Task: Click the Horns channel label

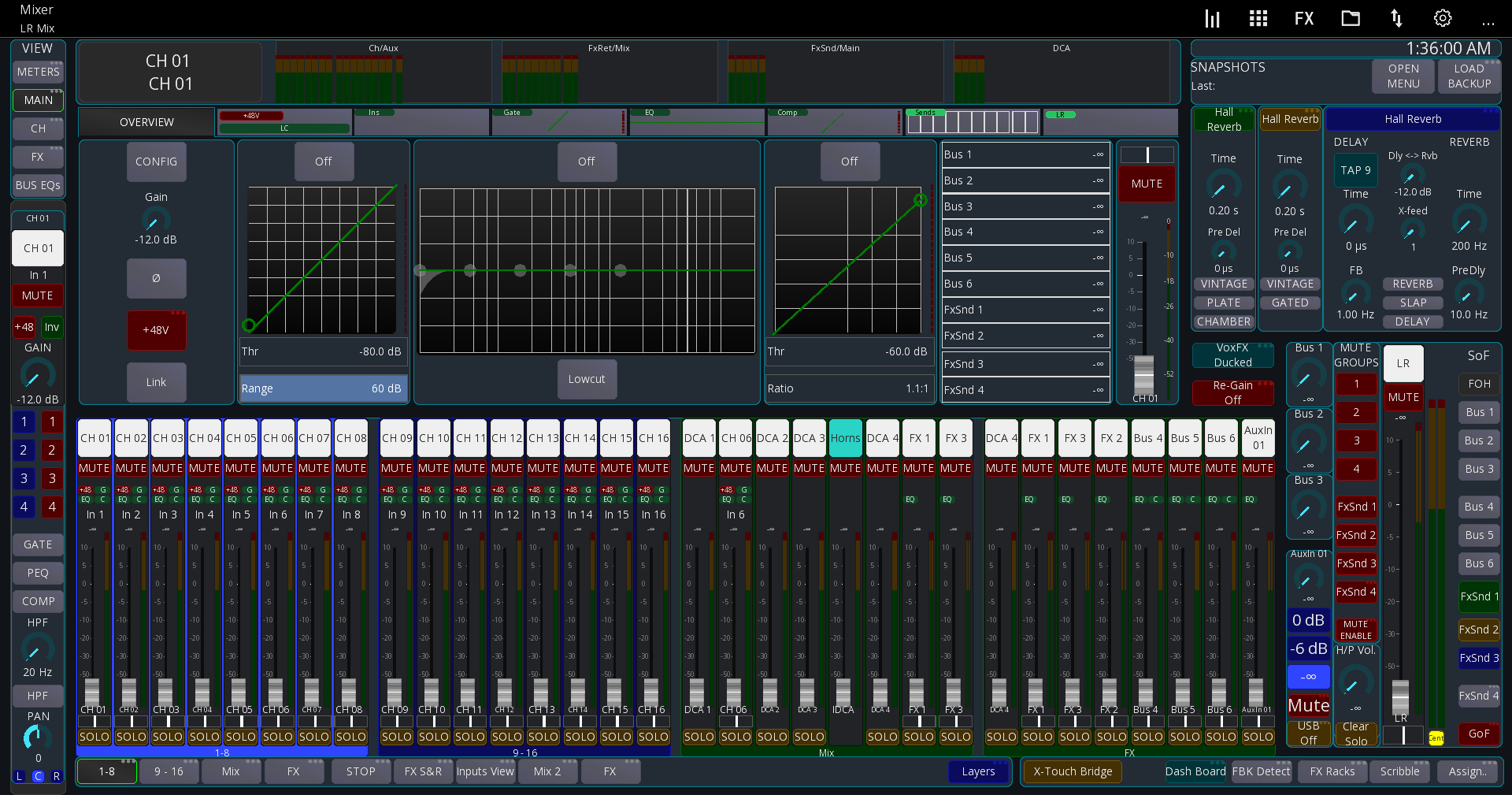Action: pos(845,438)
